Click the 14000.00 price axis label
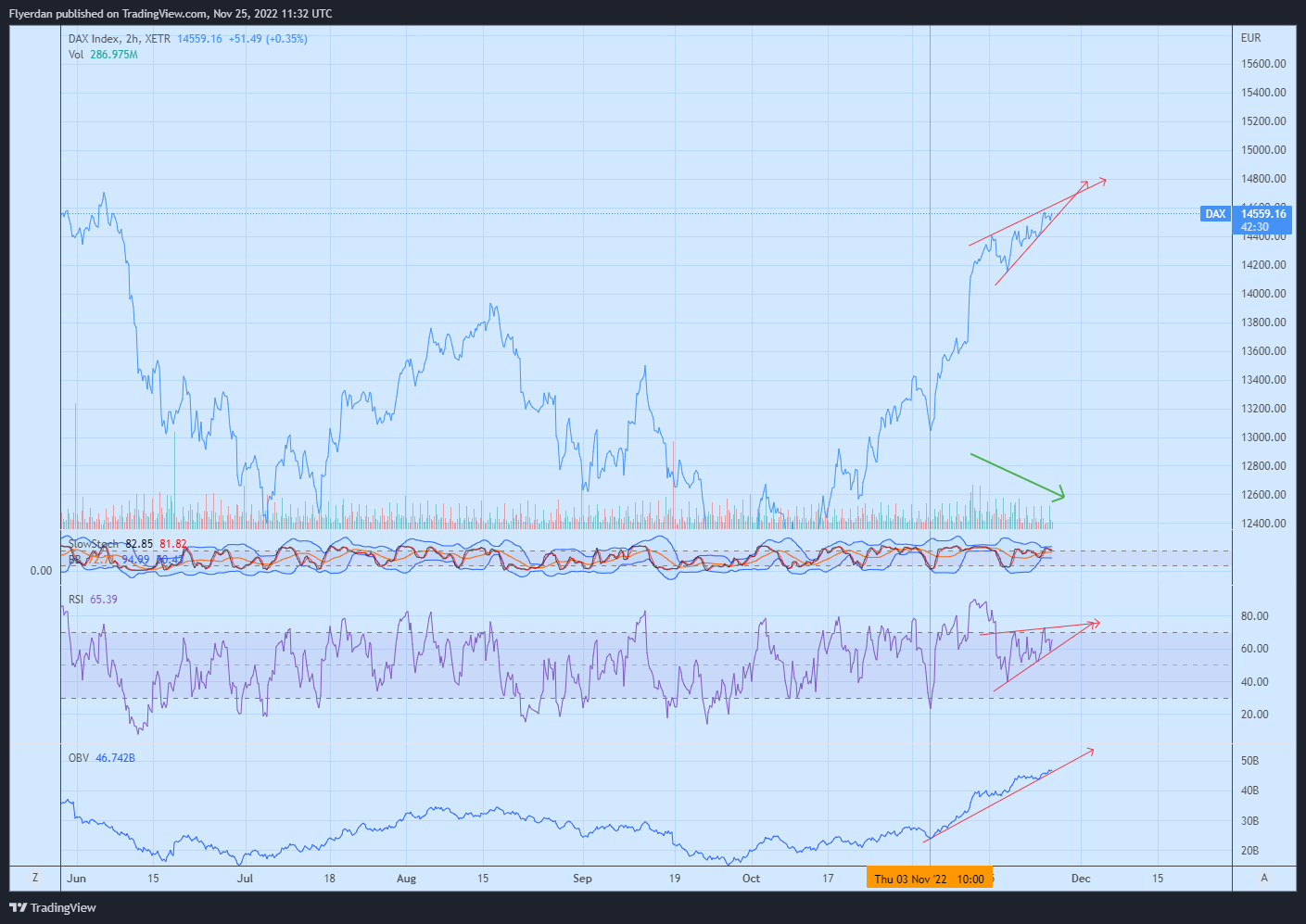Image resolution: width=1306 pixels, height=924 pixels. pyautogui.click(x=1263, y=294)
